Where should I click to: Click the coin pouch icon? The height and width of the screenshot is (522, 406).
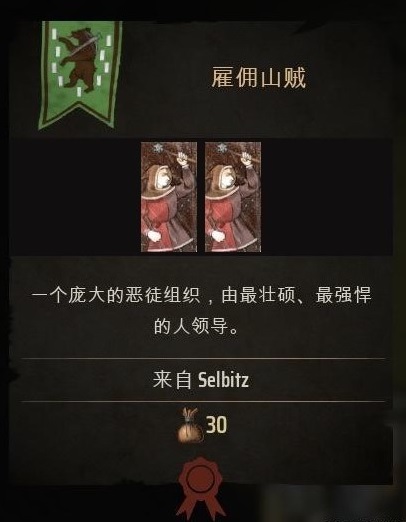(190, 426)
